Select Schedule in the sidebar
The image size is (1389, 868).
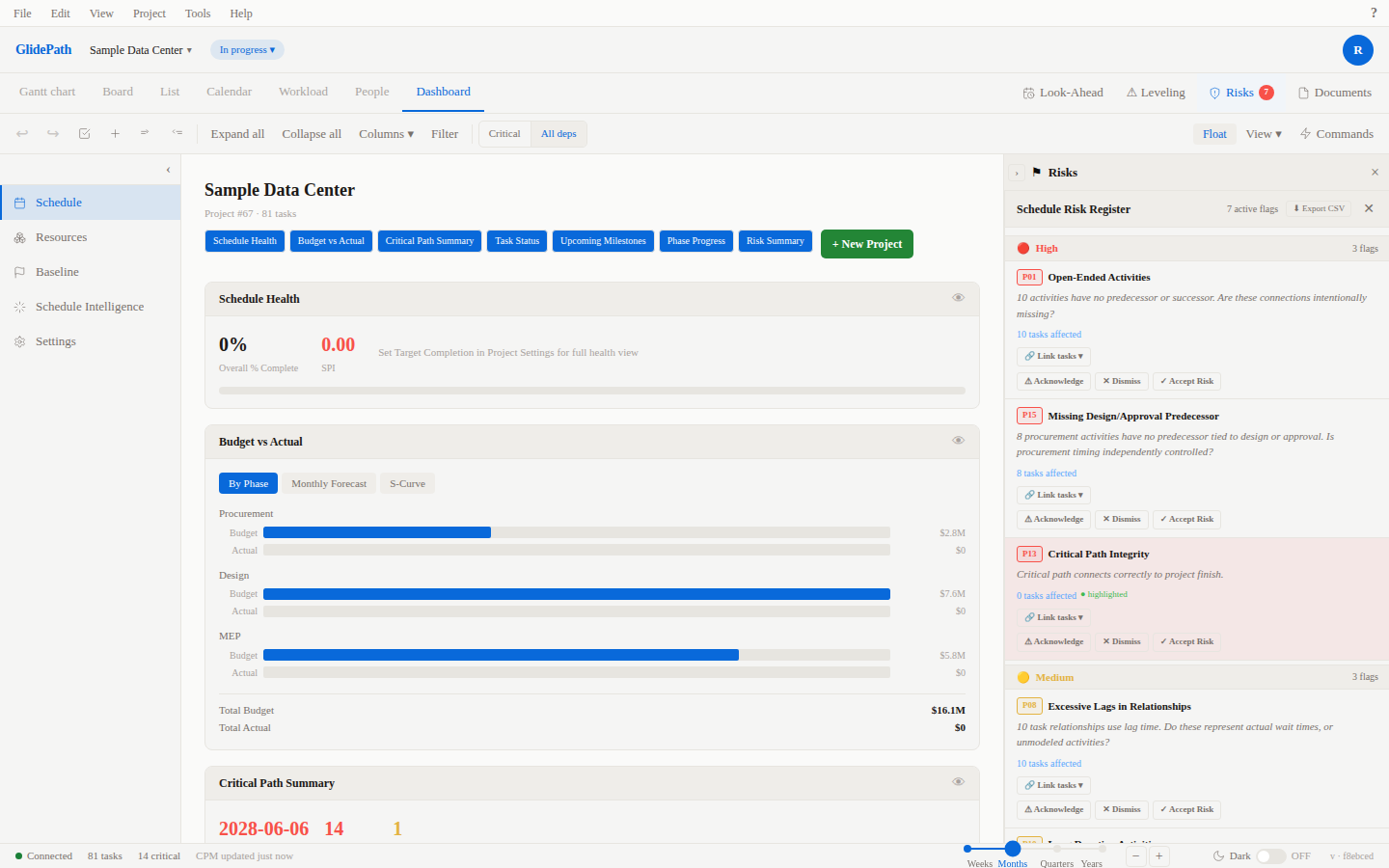91,203
